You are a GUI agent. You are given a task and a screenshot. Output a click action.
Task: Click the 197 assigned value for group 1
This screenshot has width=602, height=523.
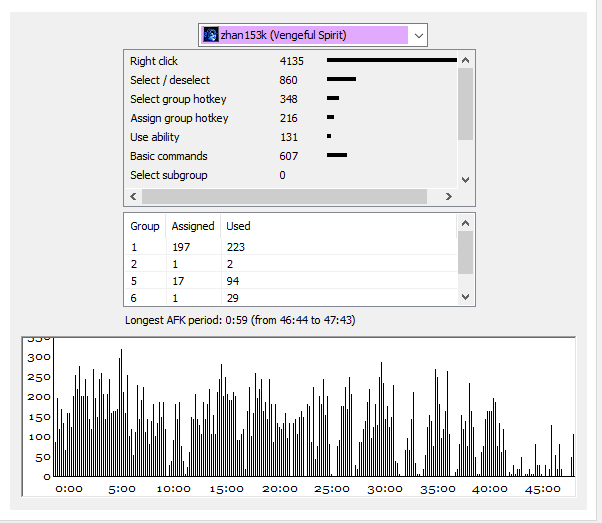pos(181,247)
